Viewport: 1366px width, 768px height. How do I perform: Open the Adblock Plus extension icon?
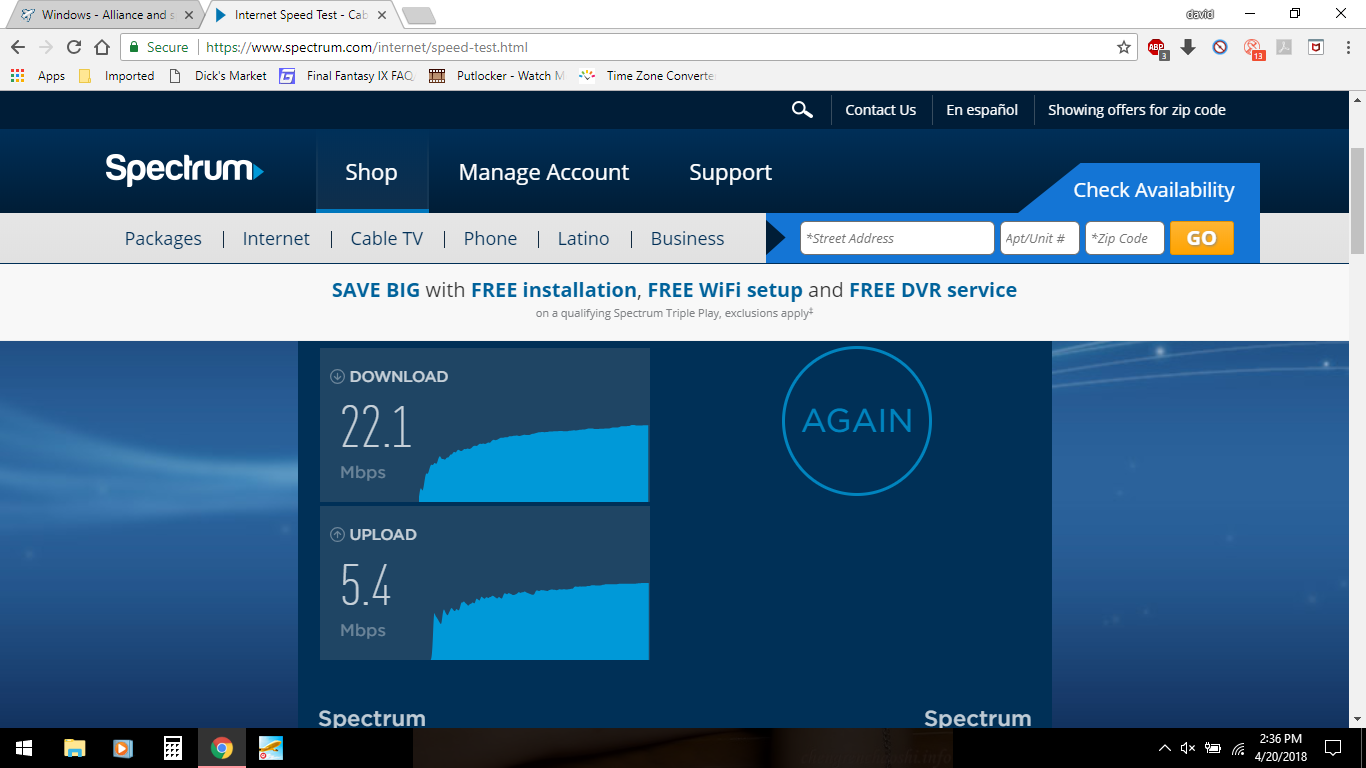[1157, 47]
